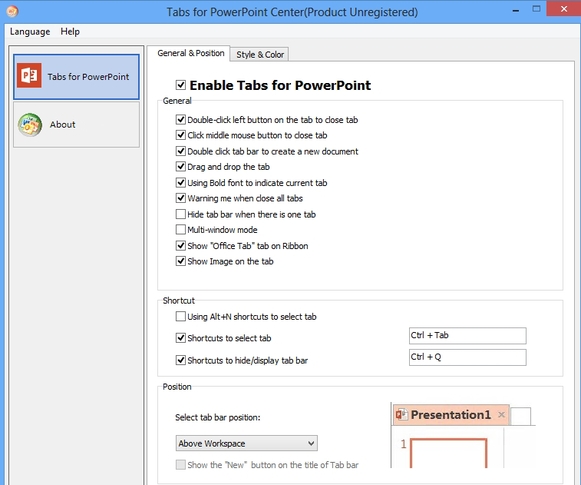The image size is (581, 485).
Task: Select Tabs for PowerPoint sidebar item
Action: click(x=76, y=77)
